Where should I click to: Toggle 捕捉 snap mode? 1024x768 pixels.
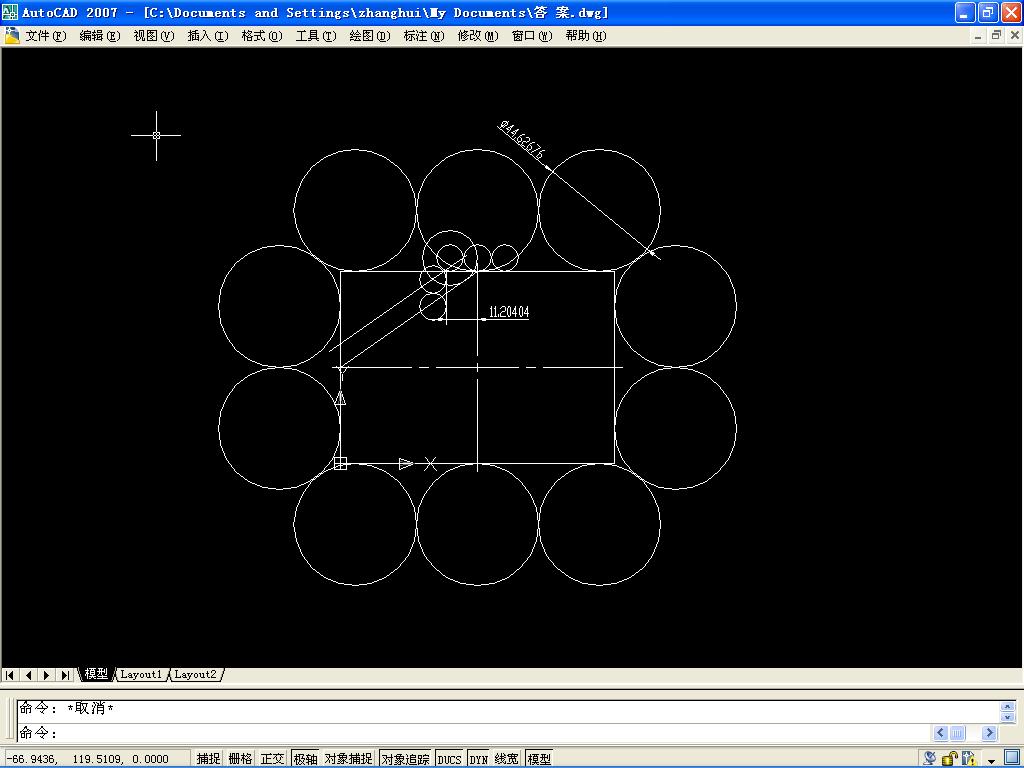[x=208, y=758]
